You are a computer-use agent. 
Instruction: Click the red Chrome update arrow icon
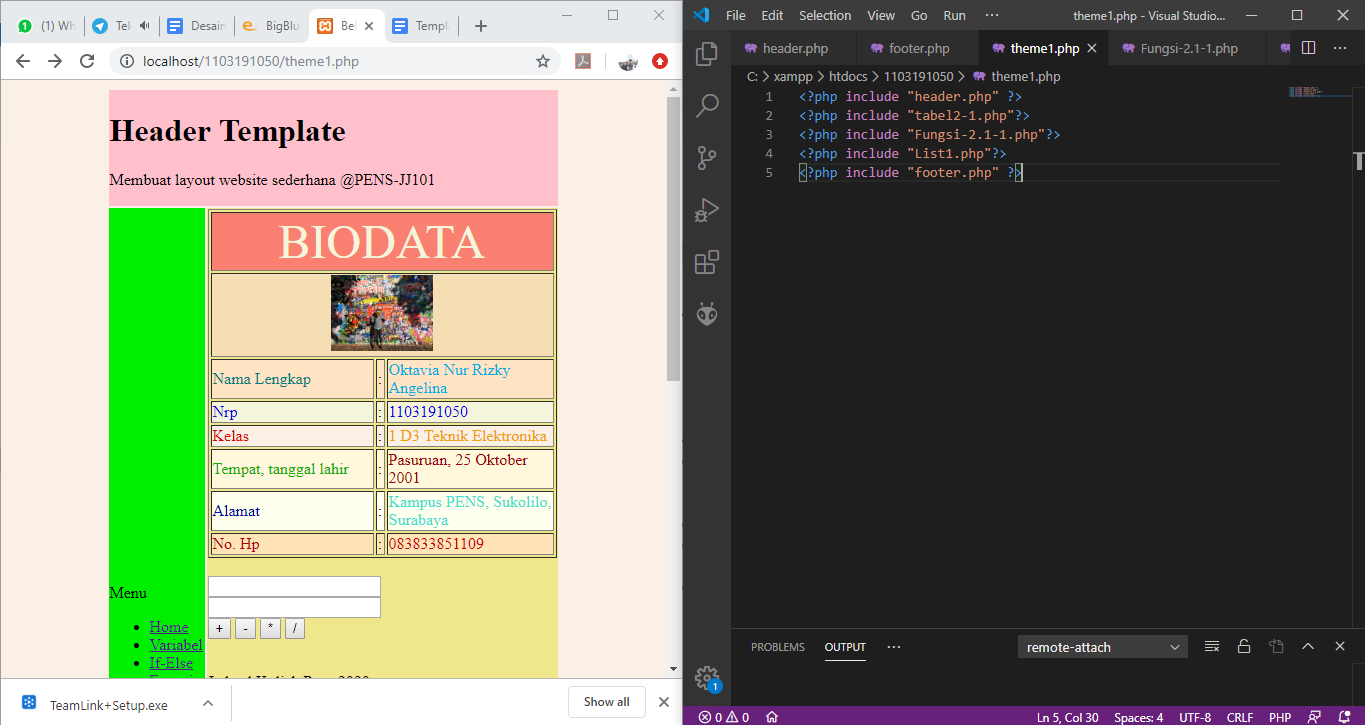pos(660,61)
